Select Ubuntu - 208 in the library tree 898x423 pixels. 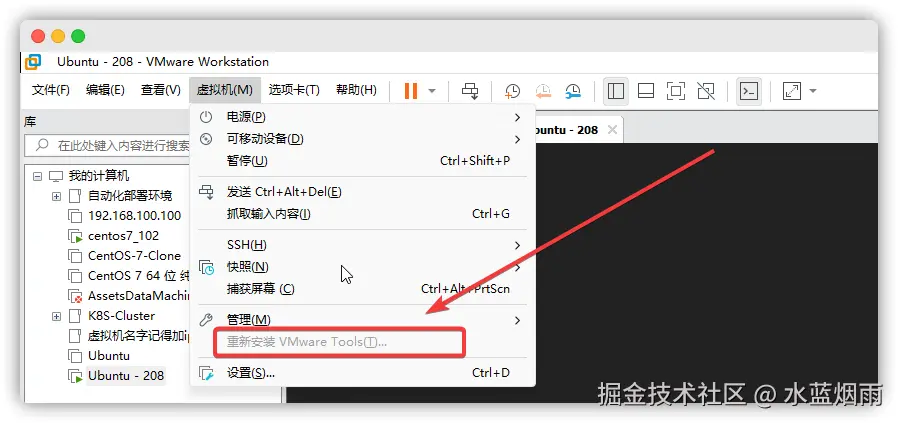[x=126, y=375]
